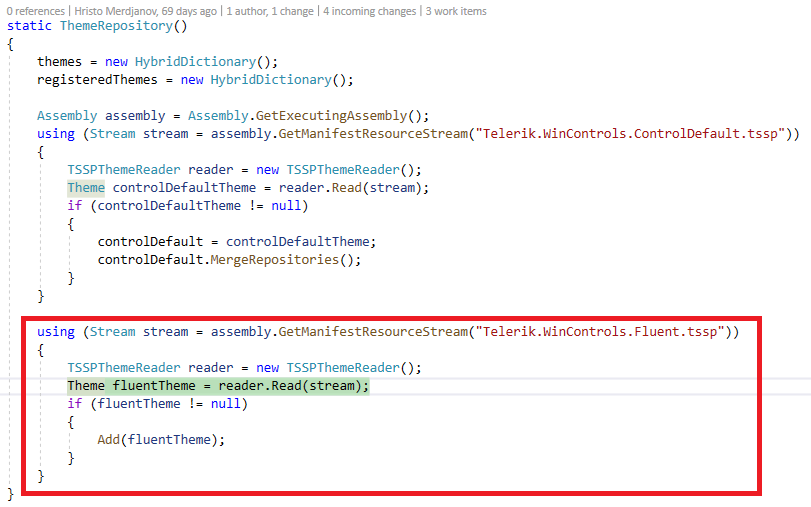Click 'if (controlDefaultTheme != null)' condition

tap(188, 206)
